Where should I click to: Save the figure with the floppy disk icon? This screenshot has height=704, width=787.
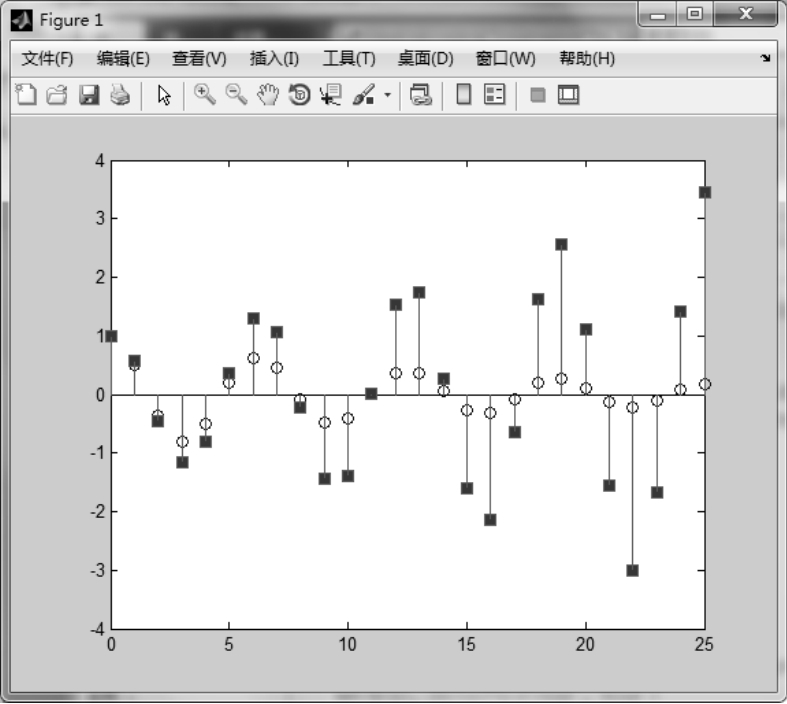pyautogui.click(x=89, y=95)
